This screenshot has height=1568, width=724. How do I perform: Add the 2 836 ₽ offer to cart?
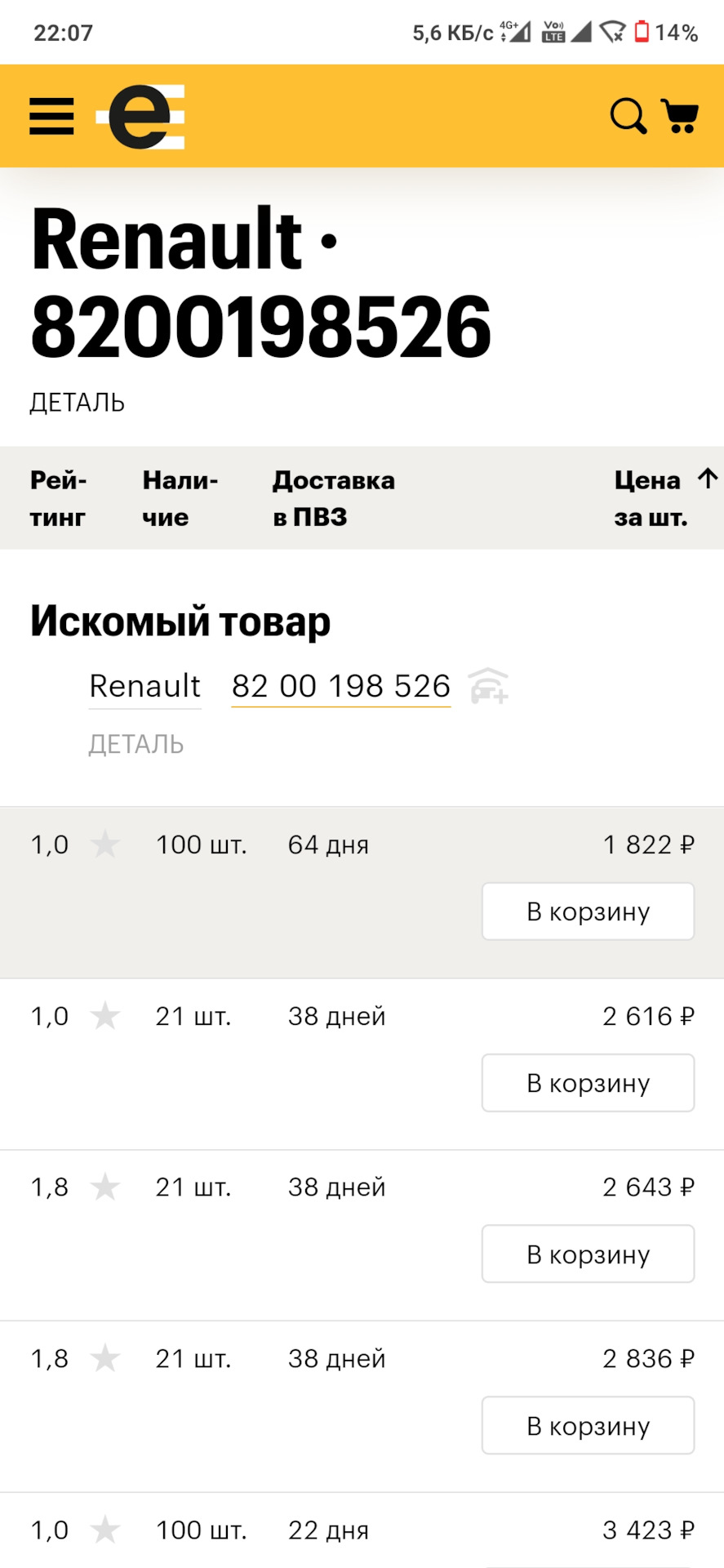coord(588,1425)
